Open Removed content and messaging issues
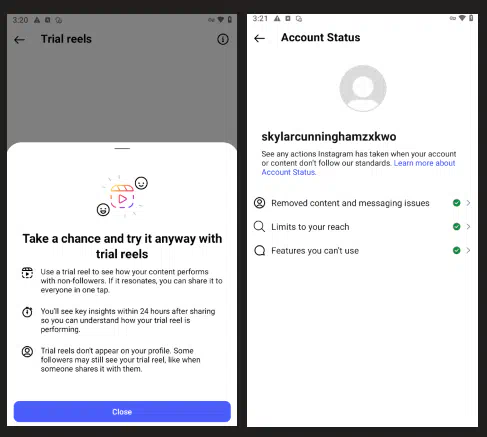 pyautogui.click(x=362, y=203)
